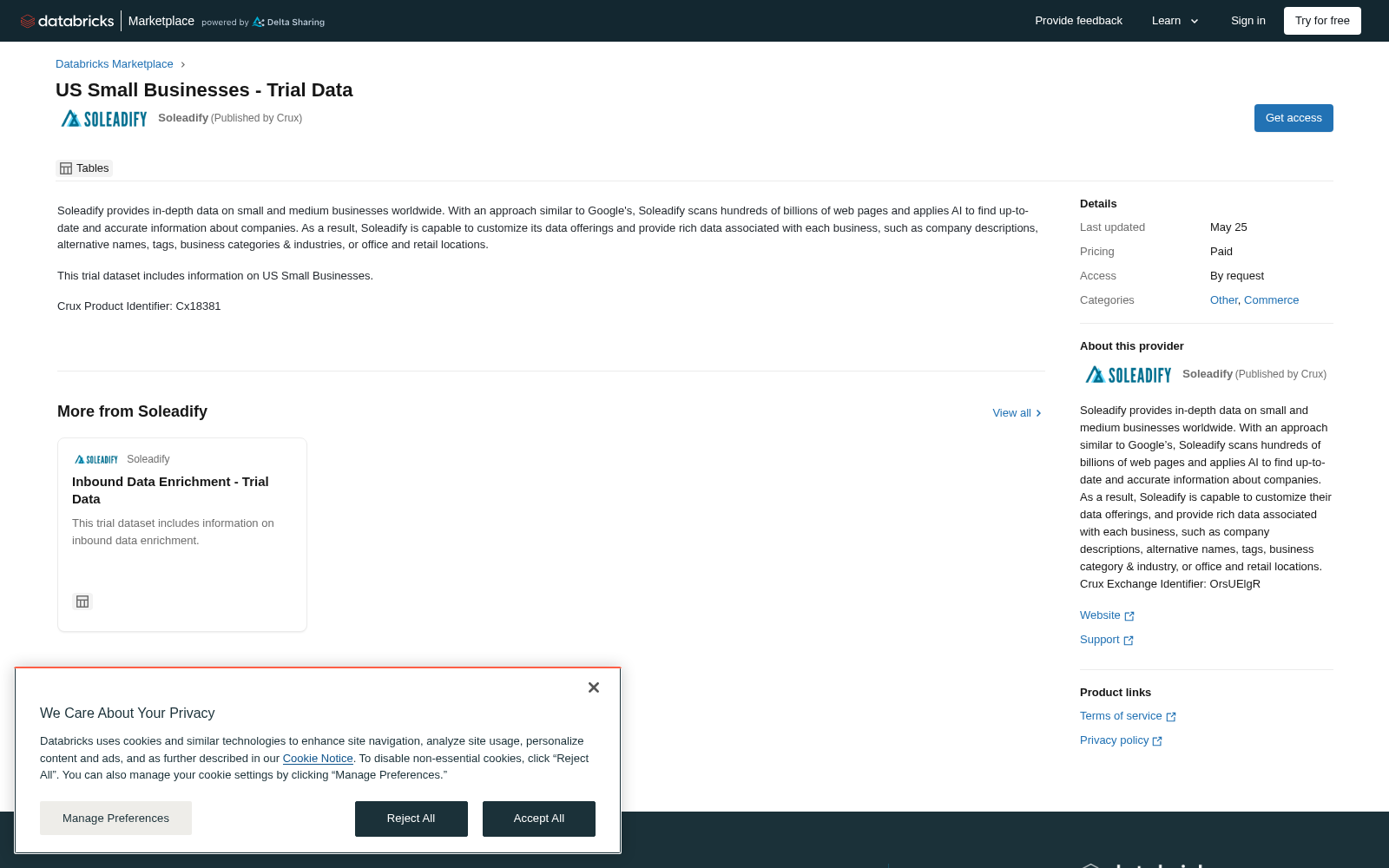Click the Get access button
Screen dimensions: 1389x868
coord(1294,118)
